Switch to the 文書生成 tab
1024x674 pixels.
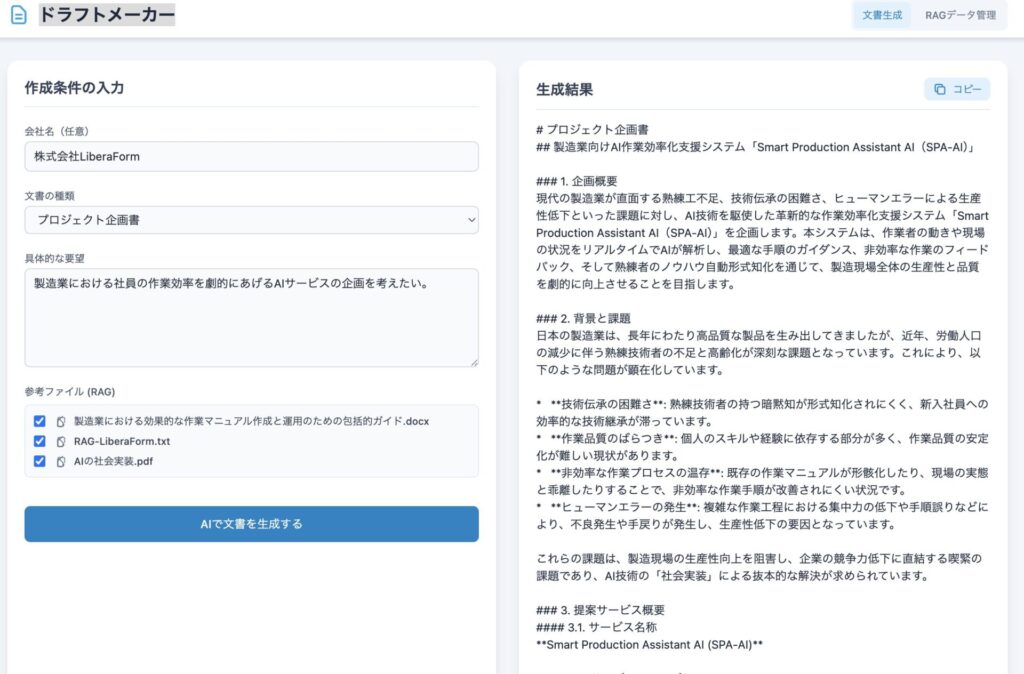(x=882, y=15)
